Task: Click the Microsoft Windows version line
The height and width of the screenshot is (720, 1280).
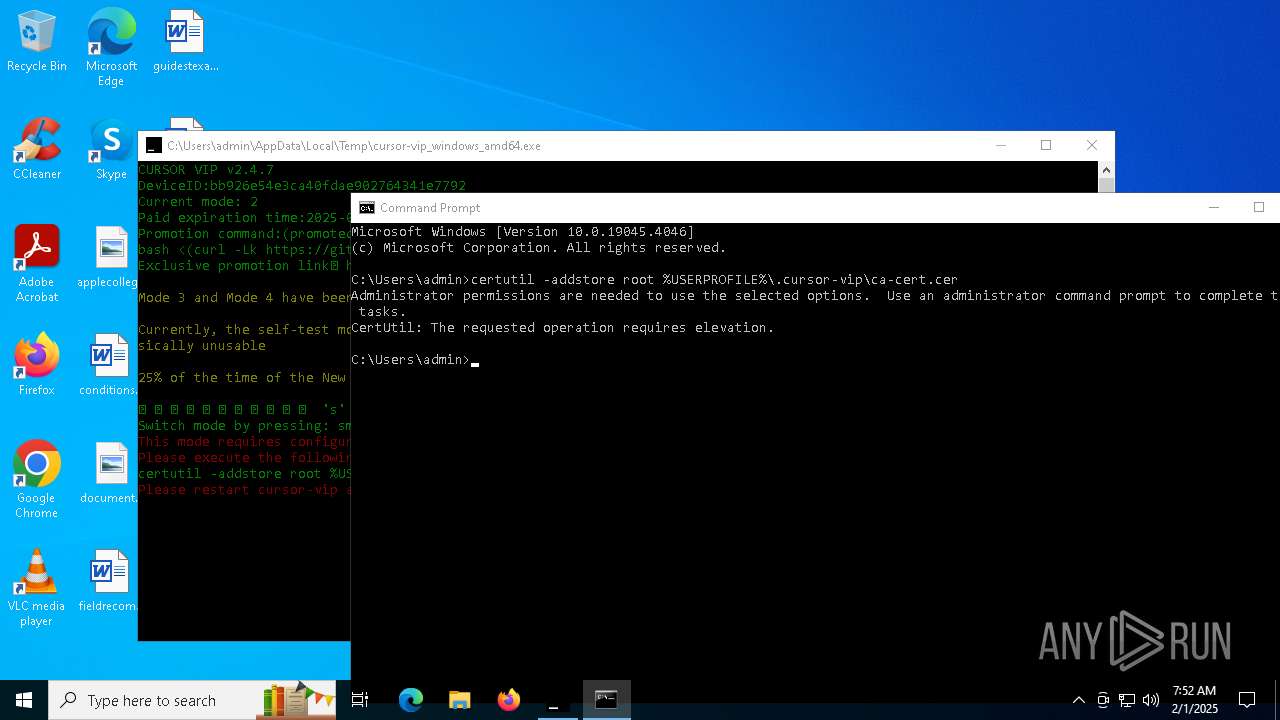Action: tap(522, 231)
